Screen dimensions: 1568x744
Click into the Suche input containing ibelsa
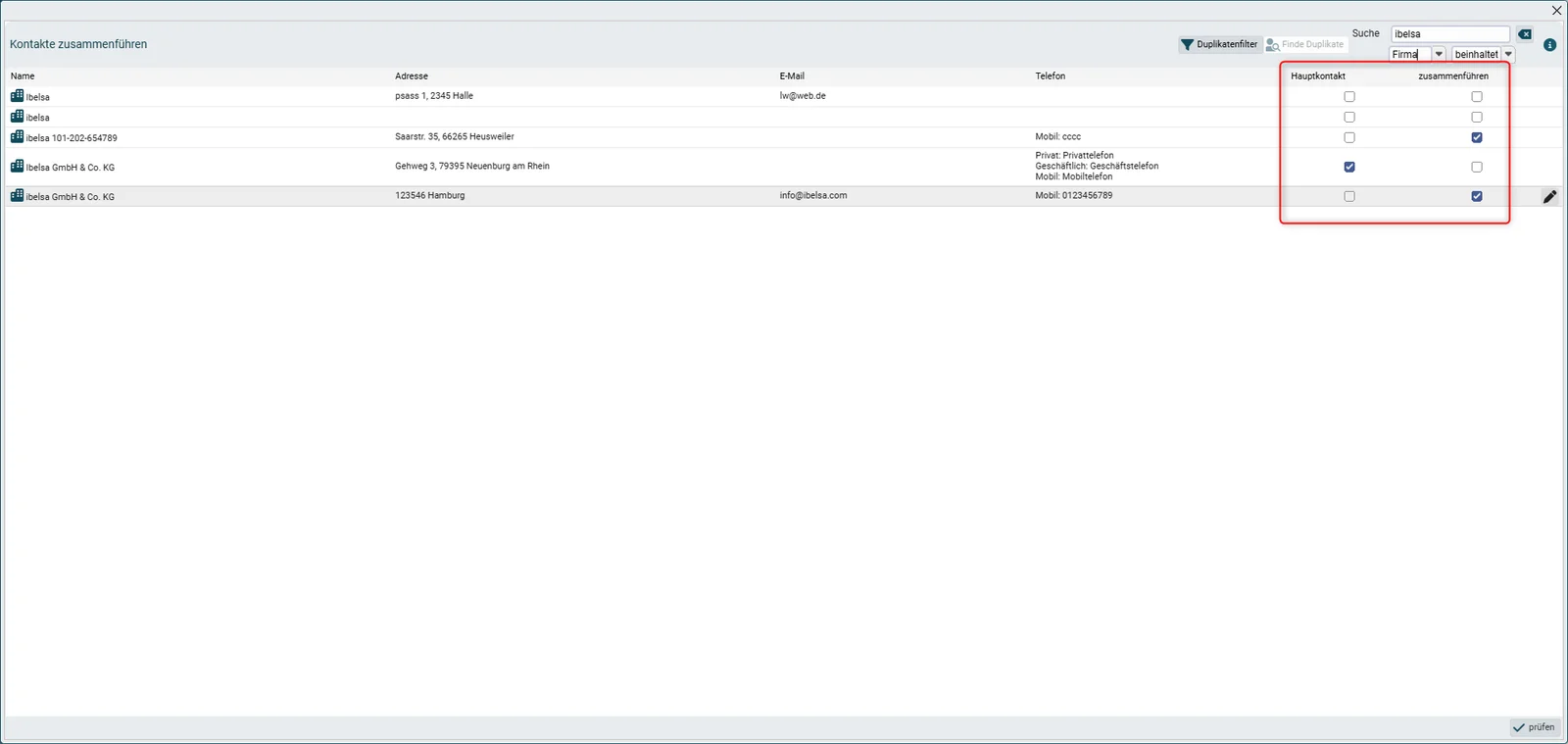click(1450, 34)
